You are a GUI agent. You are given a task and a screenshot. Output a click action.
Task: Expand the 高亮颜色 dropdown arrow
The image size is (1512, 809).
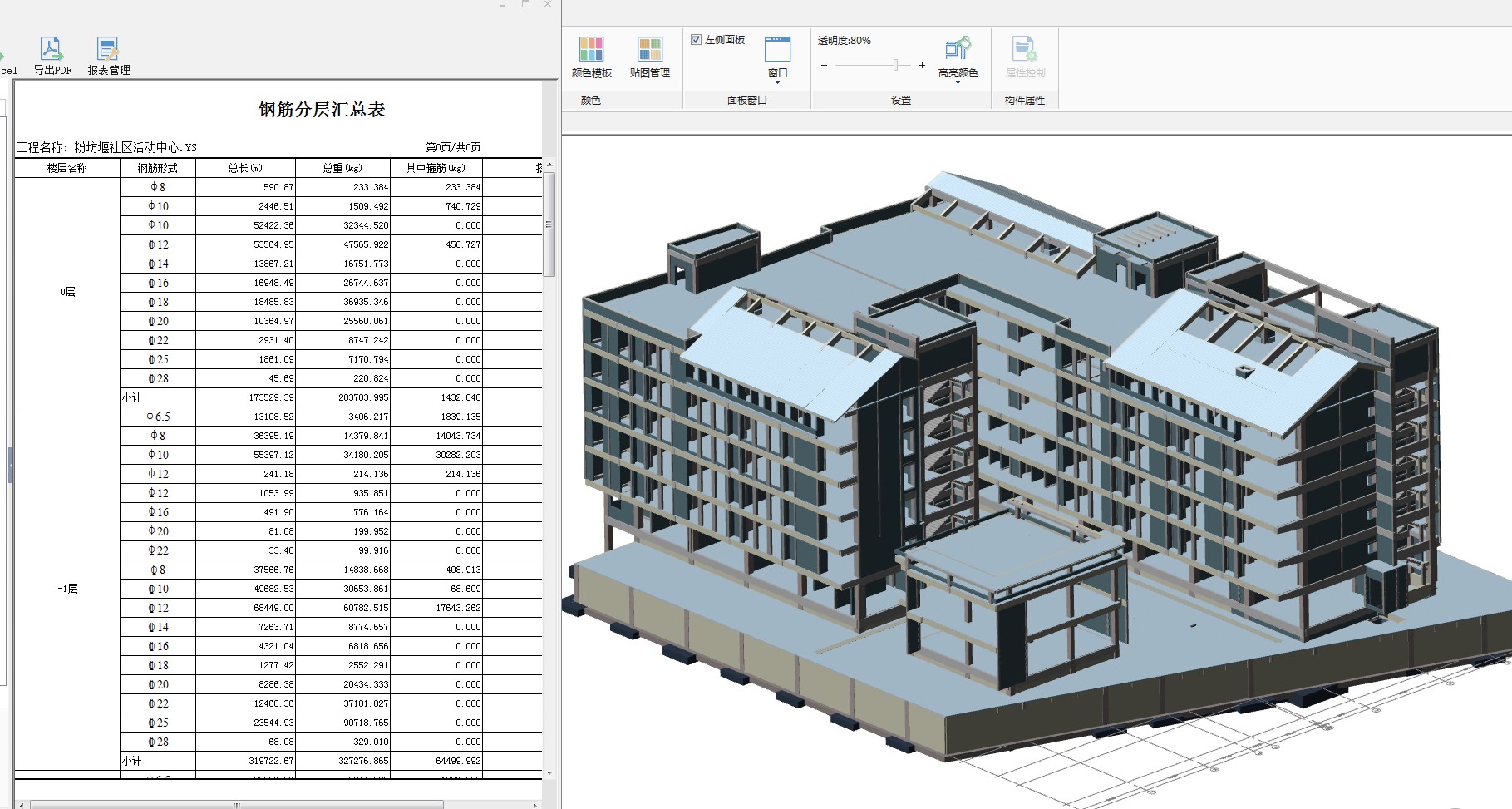pos(958,83)
